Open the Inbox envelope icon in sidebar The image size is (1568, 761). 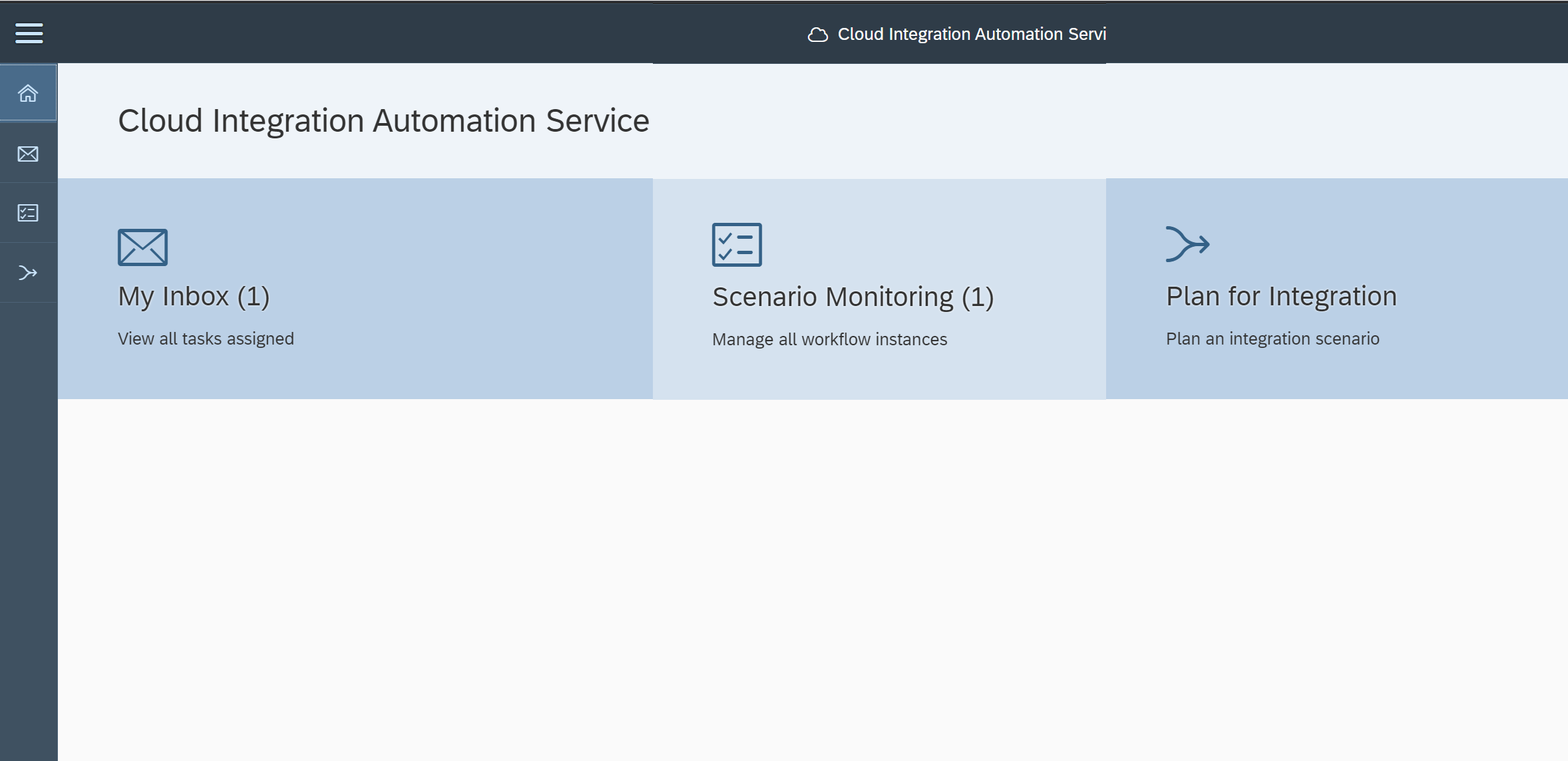tap(28, 154)
